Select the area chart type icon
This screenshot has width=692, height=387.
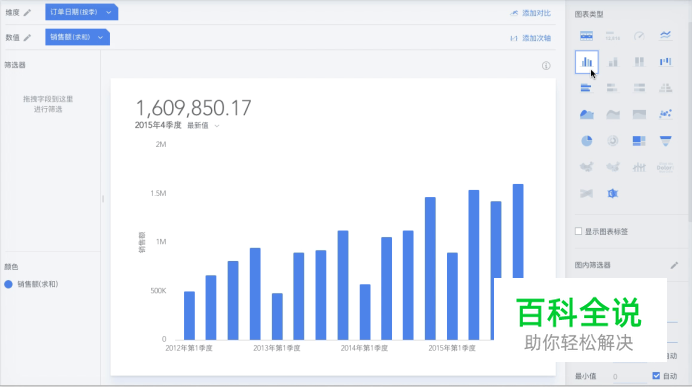click(586, 114)
